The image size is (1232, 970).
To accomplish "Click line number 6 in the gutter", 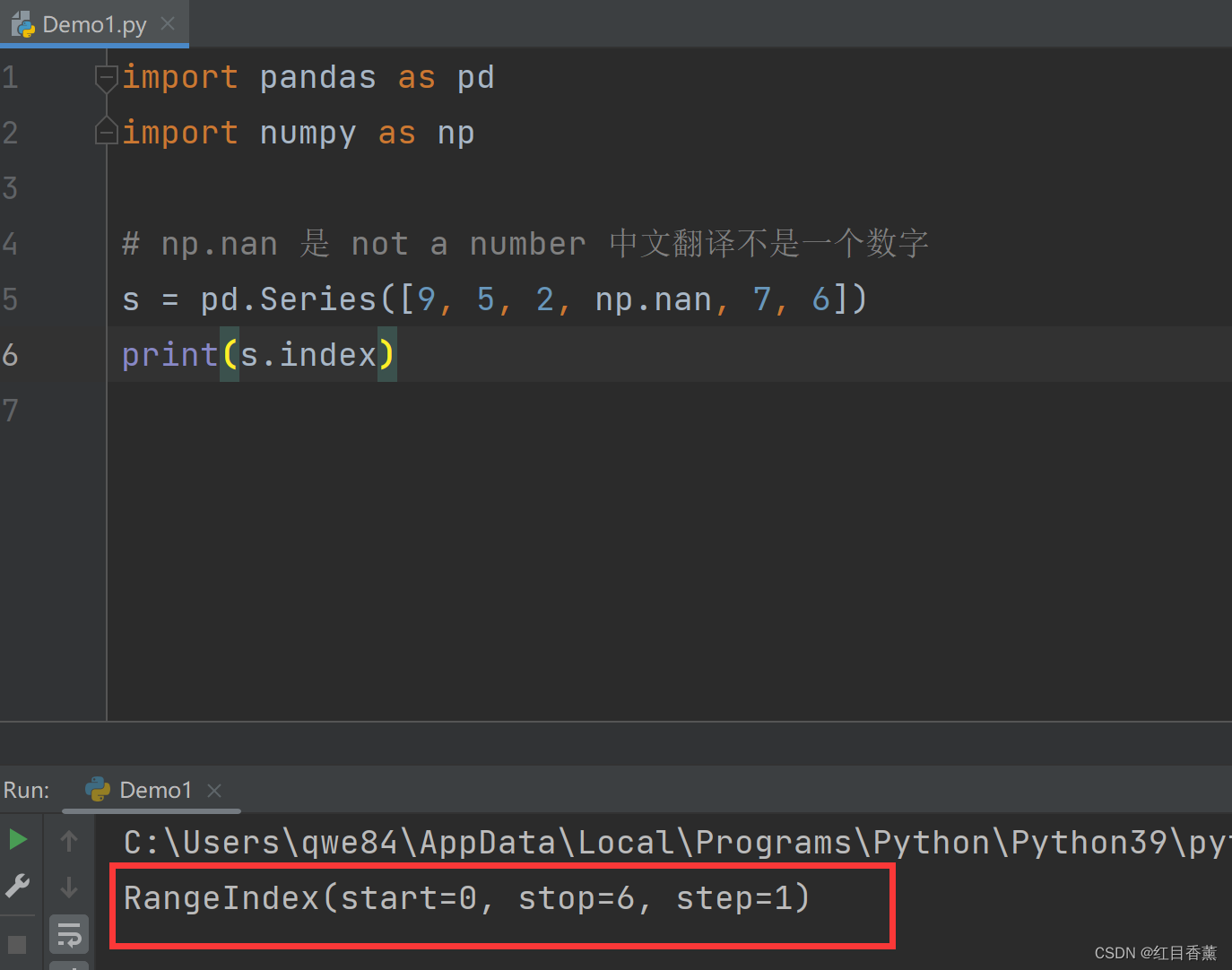I will [10, 355].
